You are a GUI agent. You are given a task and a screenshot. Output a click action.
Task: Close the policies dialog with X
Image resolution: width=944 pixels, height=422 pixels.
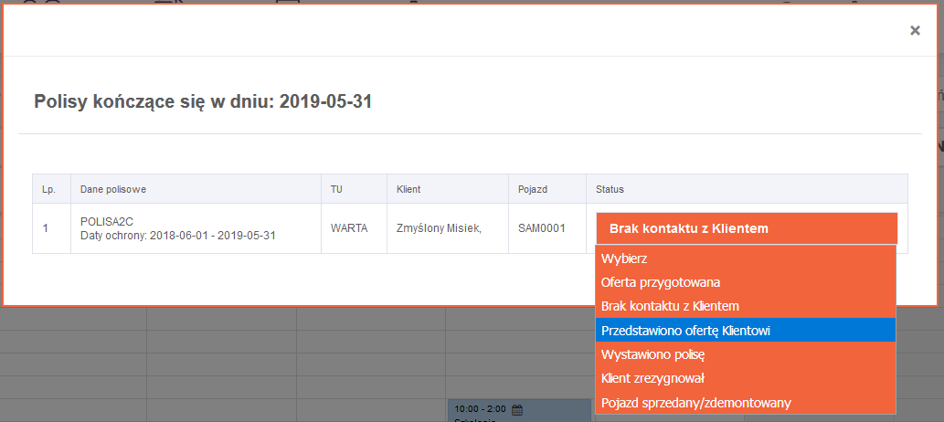[x=914, y=31]
